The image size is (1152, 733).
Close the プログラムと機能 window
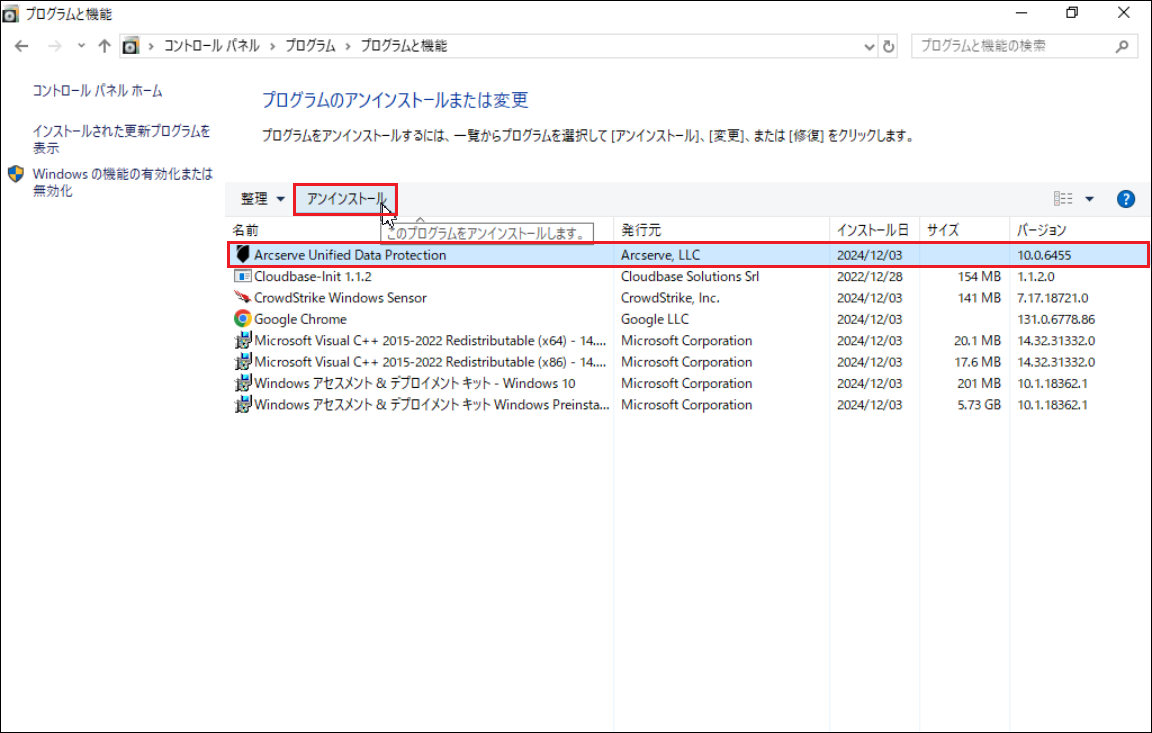[1123, 13]
